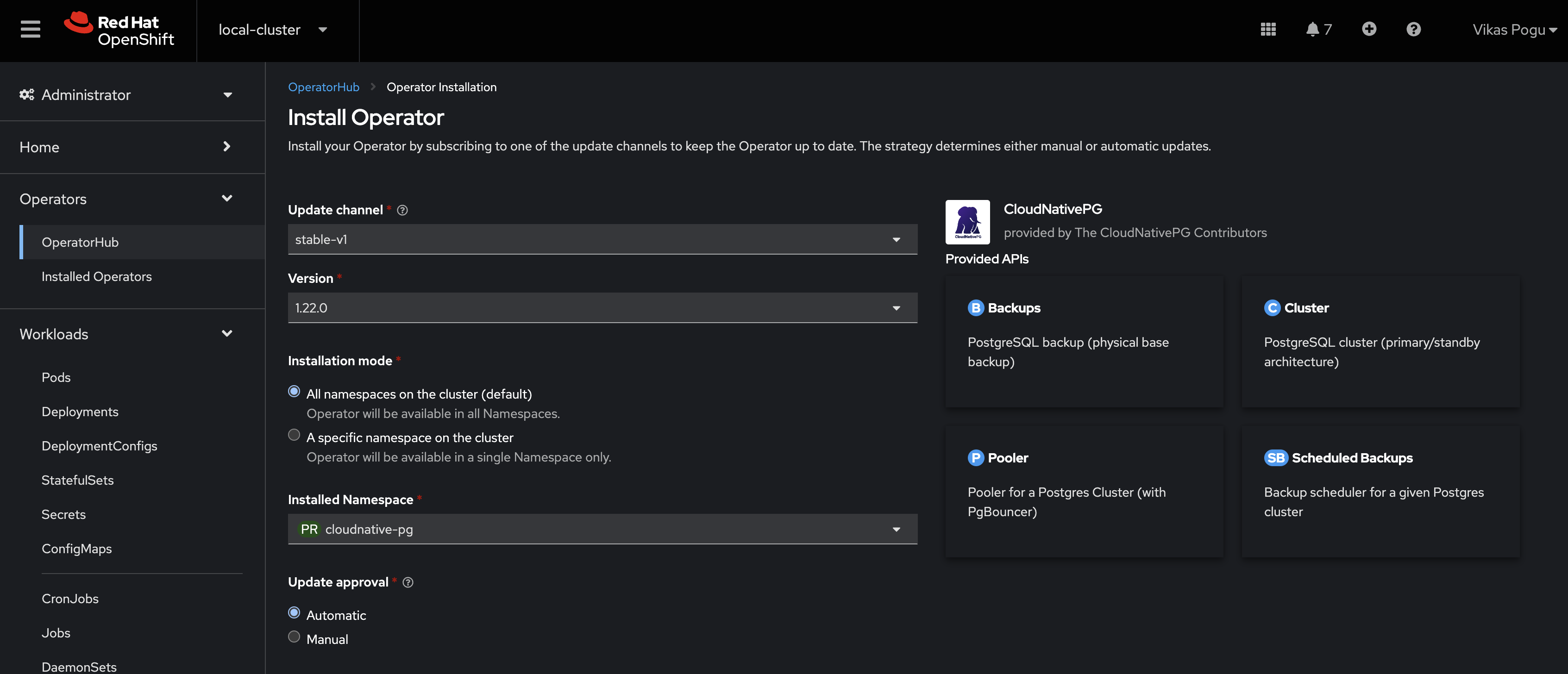This screenshot has height=674, width=1568.
Task: Click the Operator Installation breadcrumb text
Action: pyautogui.click(x=441, y=87)
